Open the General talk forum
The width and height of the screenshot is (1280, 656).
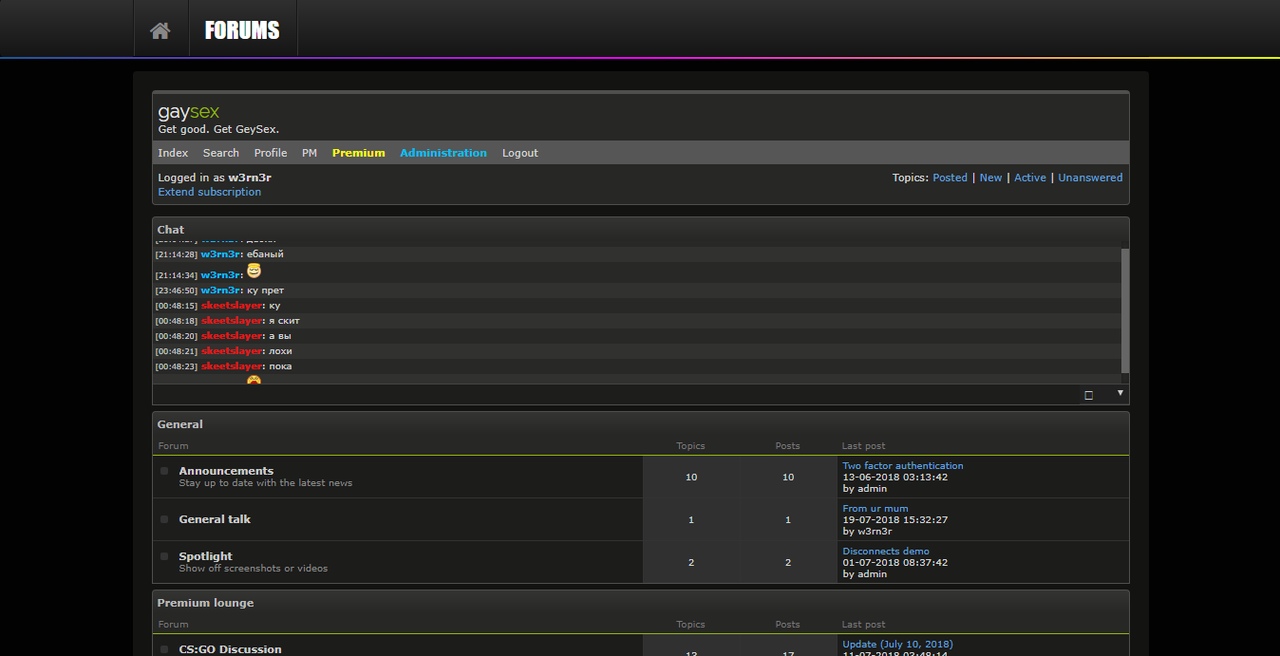point(215,519)
